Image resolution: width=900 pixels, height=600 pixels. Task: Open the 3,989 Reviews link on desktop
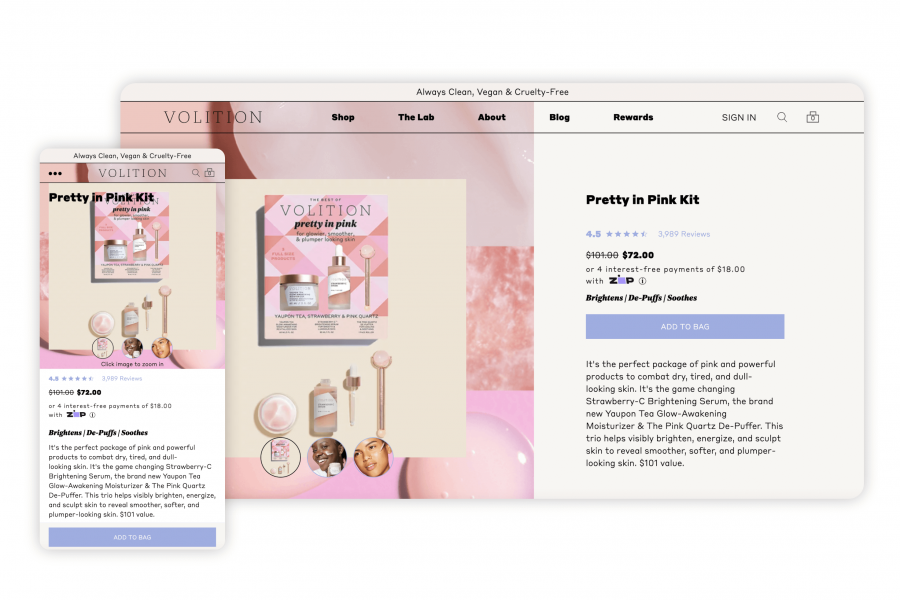(684, 234)
